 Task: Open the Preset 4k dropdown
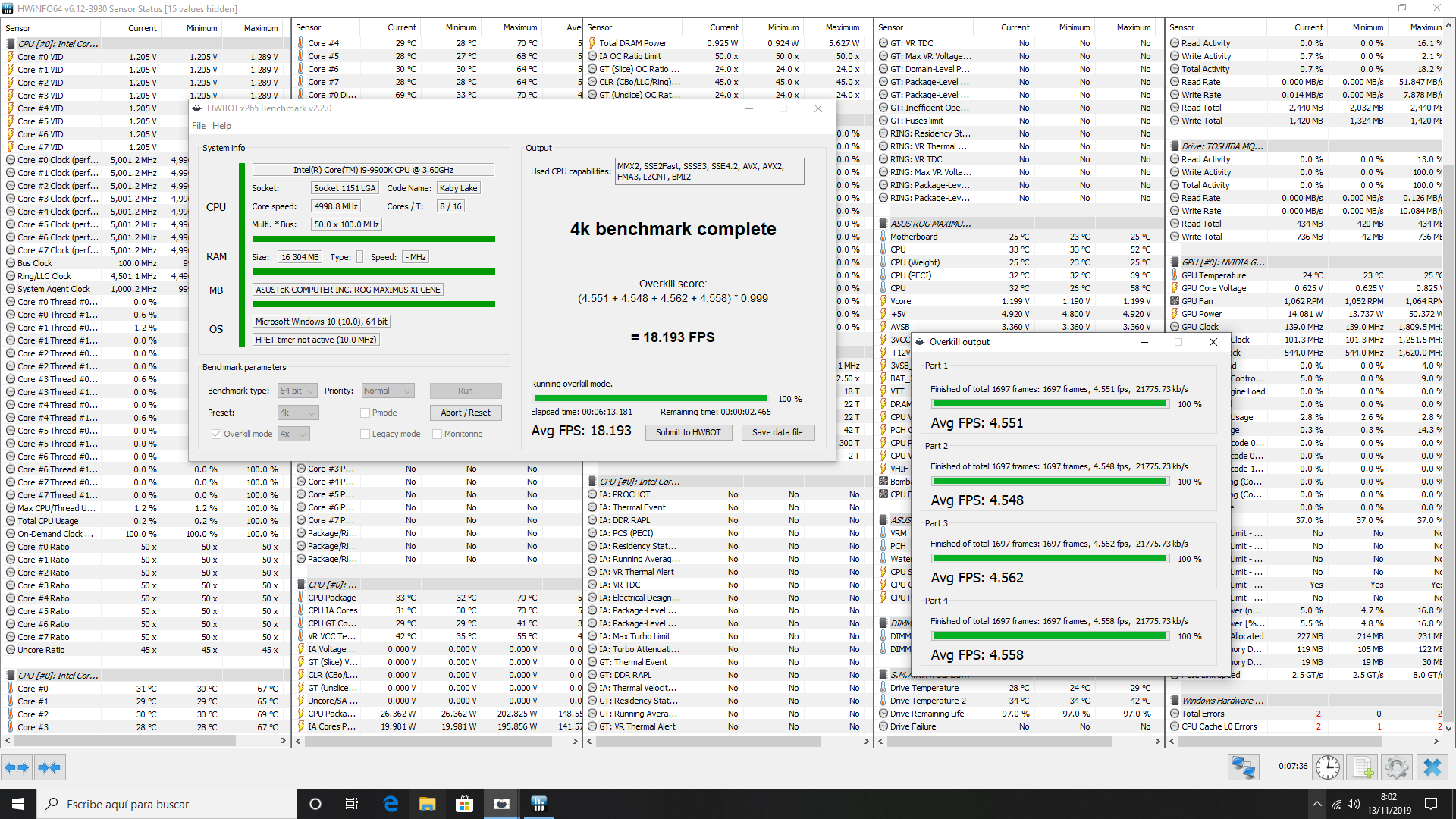tap(297, 413)
